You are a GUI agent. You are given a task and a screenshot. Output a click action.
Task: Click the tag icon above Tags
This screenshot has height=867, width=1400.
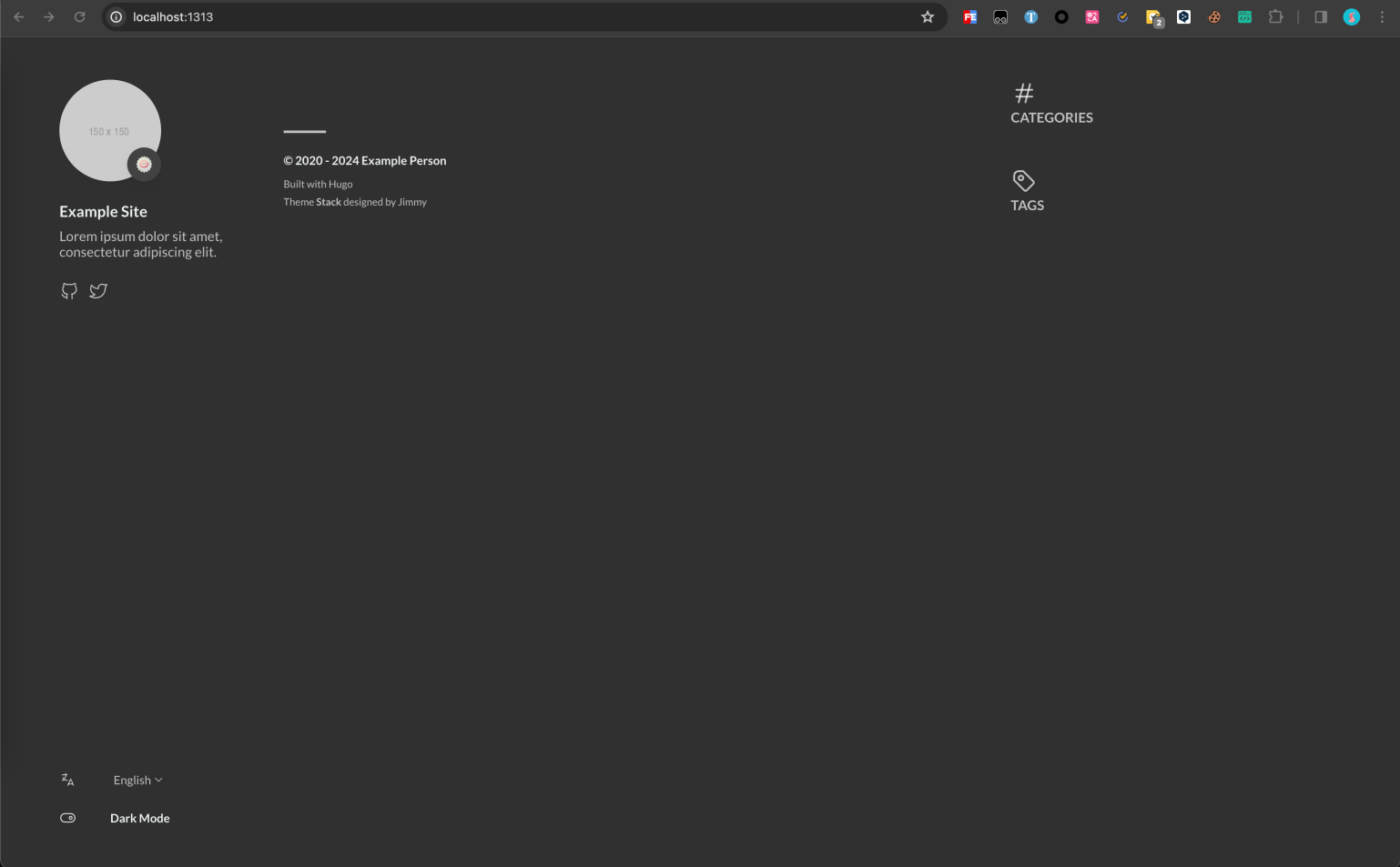point(1023,180)
